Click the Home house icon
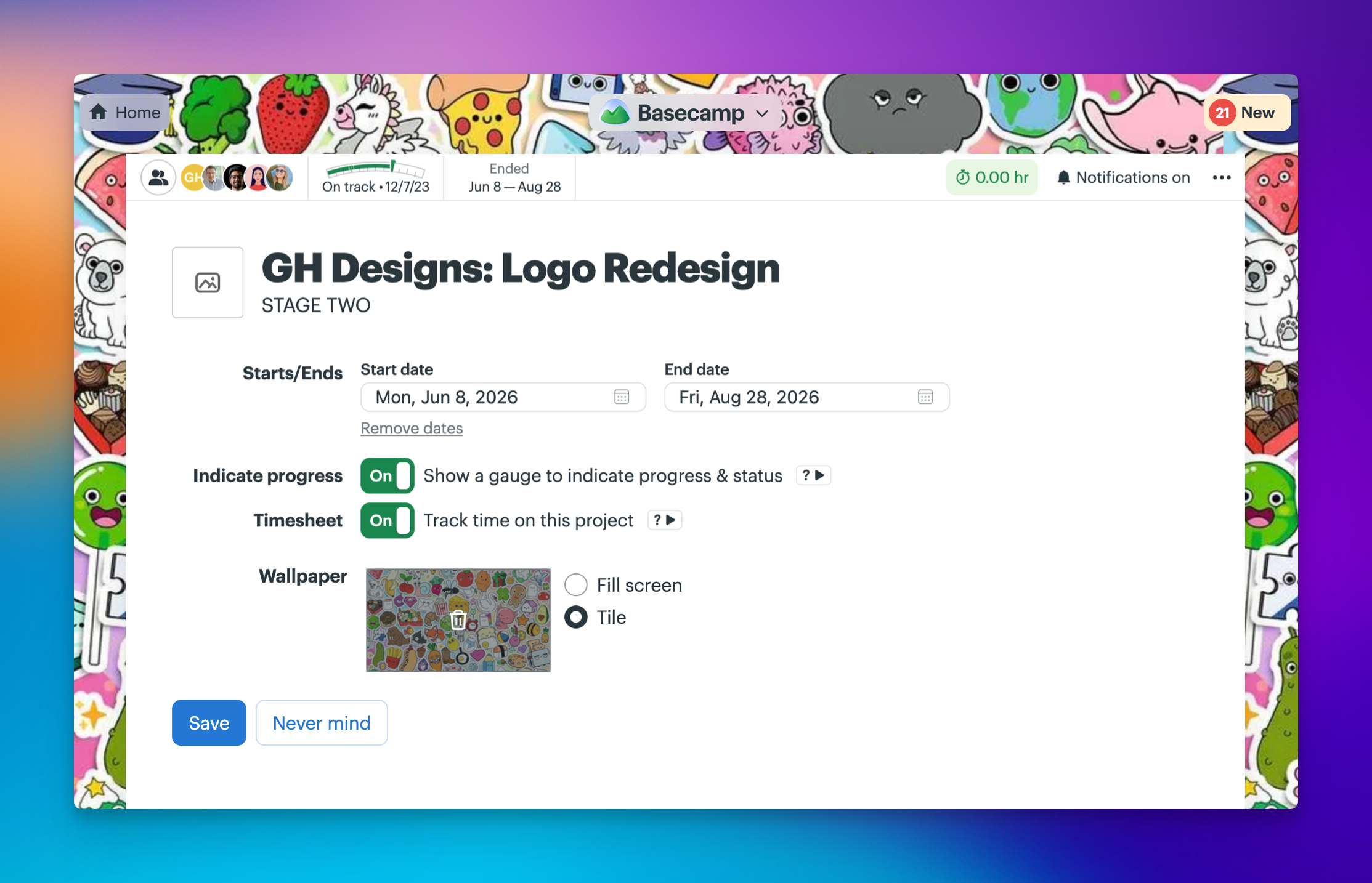 point(99,112)
